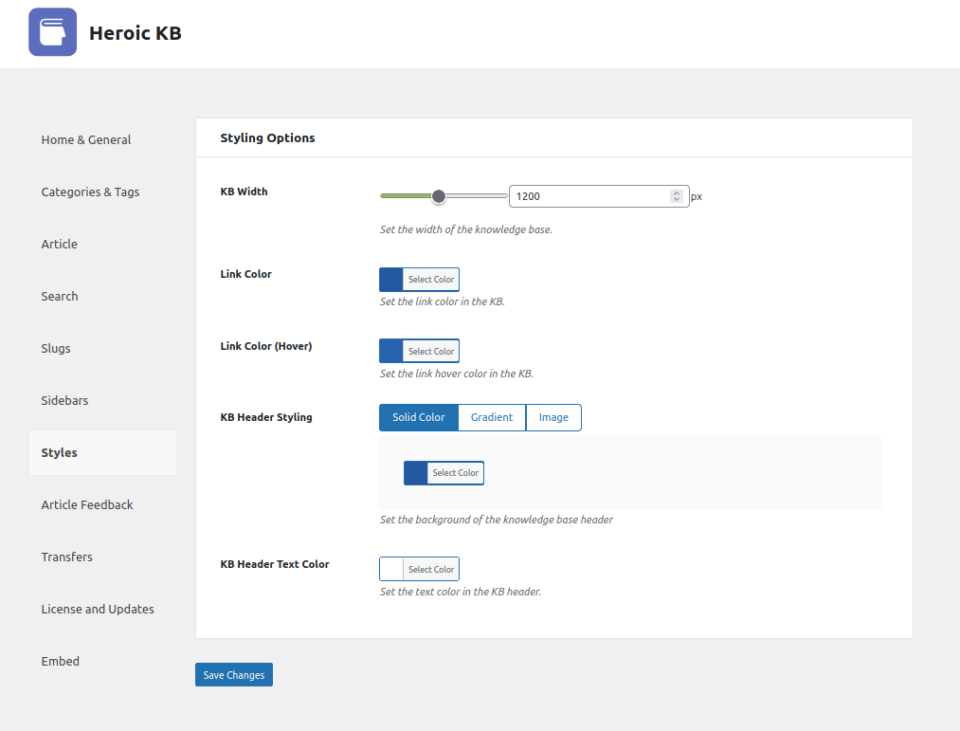Click the Save Changes button

click(x=233, y=674)
